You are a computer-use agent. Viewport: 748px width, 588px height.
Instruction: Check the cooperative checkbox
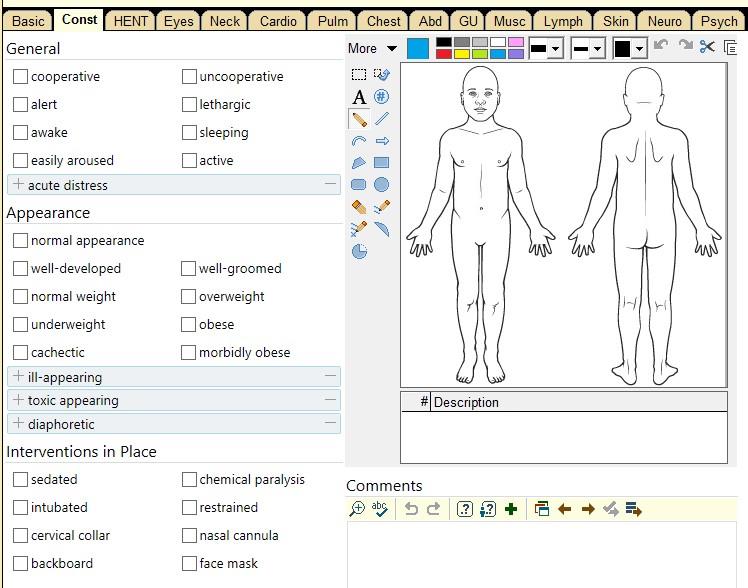(x=21, y=77)
